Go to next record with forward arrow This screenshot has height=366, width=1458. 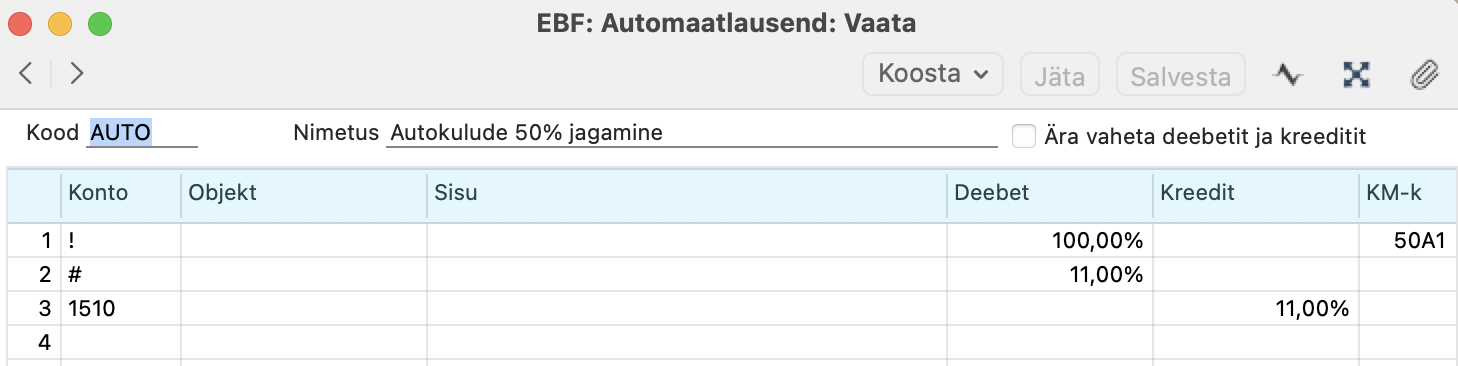point(76,73)
